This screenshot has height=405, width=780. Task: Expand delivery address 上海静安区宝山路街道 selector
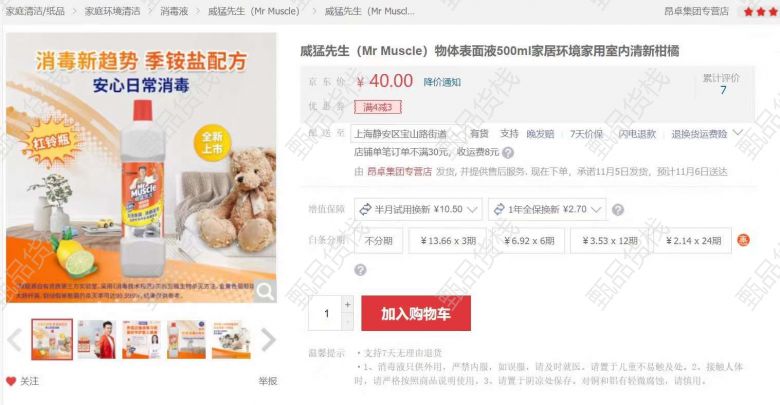coord(407,134)
